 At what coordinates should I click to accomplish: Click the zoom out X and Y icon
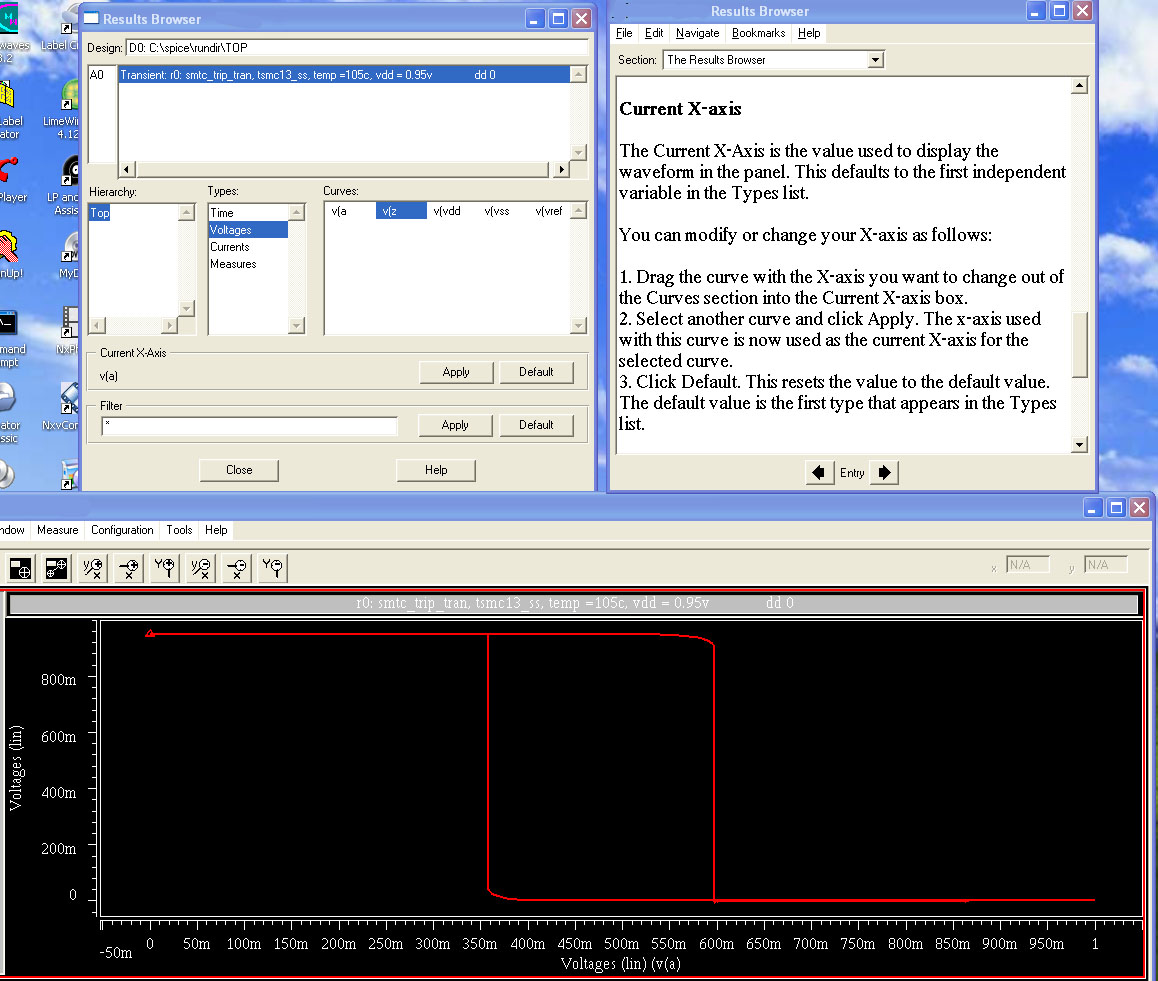point(201,569)
